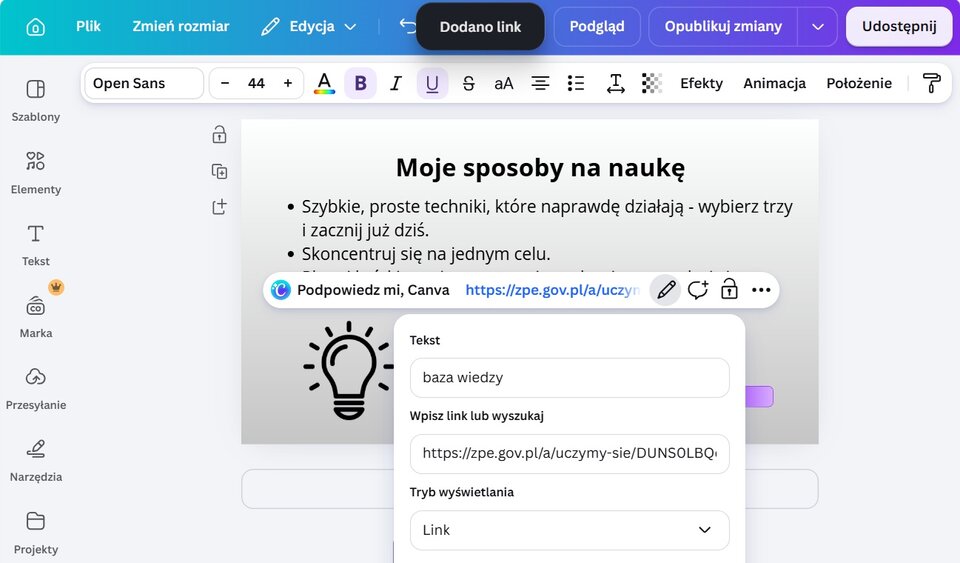Toggle Underline formatting
Viewport: 960px width, 563px height.
(x=432, y=83)
